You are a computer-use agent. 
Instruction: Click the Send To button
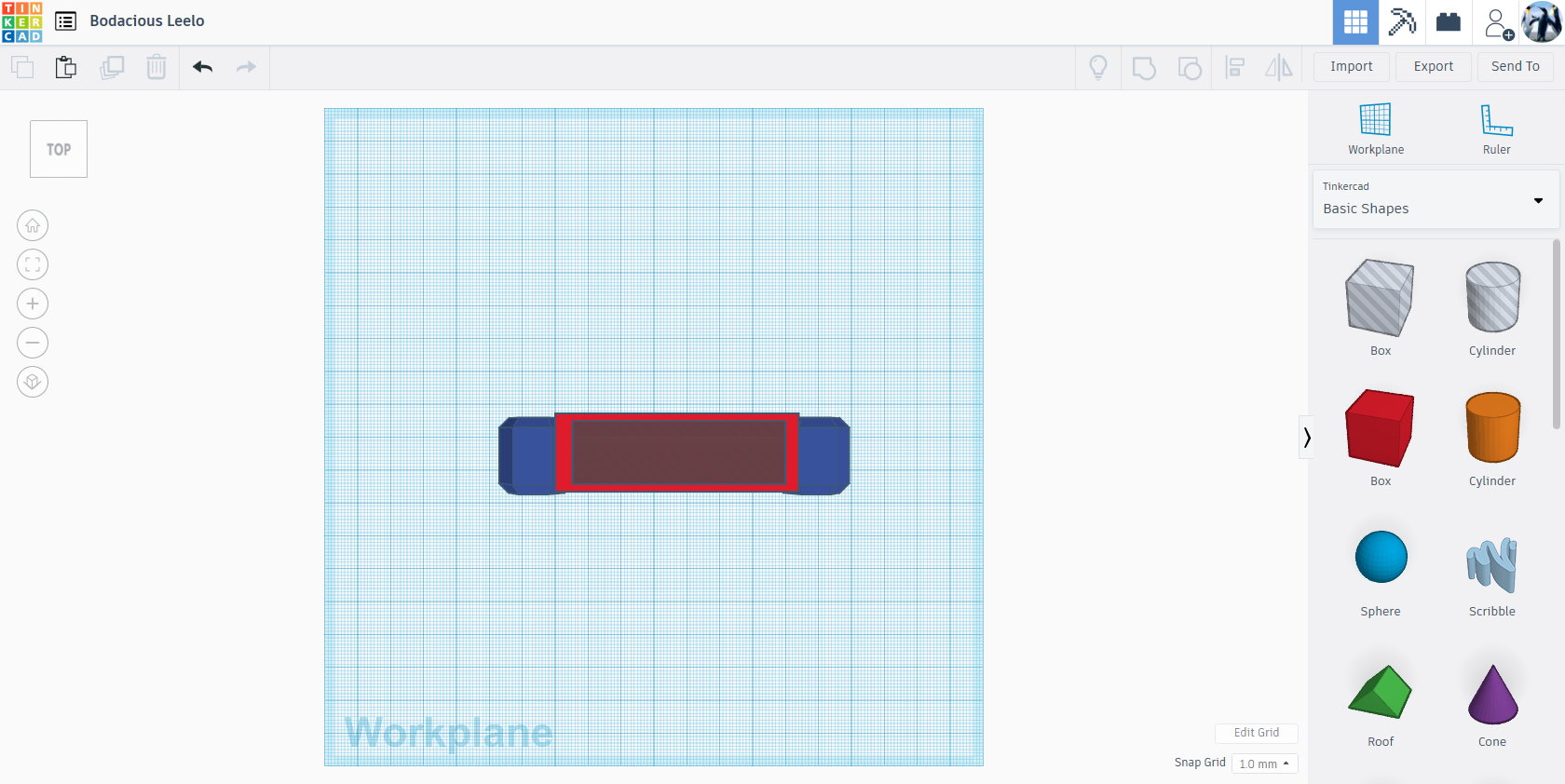[x=1516, y=67]
